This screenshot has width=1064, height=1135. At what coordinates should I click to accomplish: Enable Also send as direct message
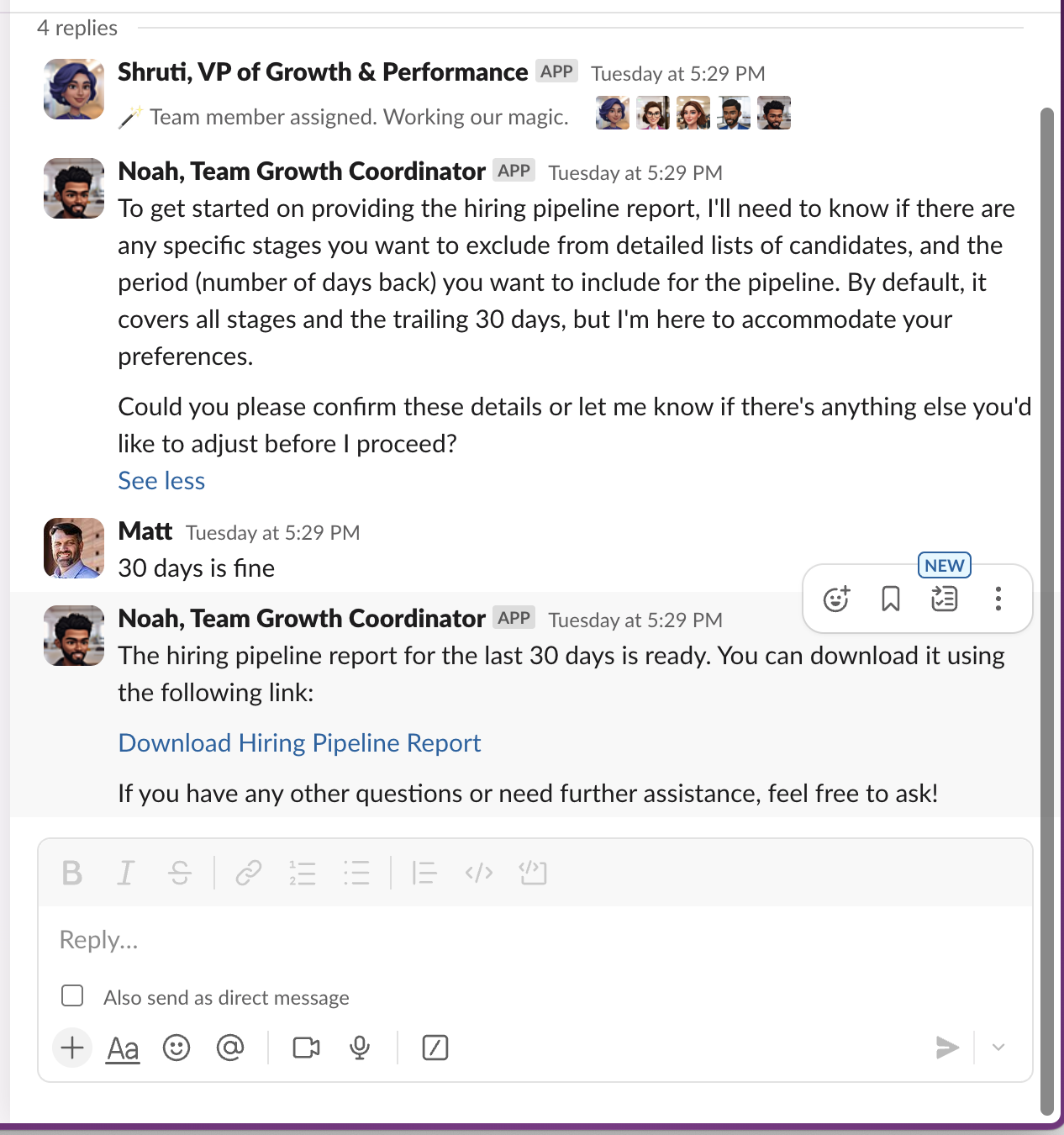[x=72, y=995]
